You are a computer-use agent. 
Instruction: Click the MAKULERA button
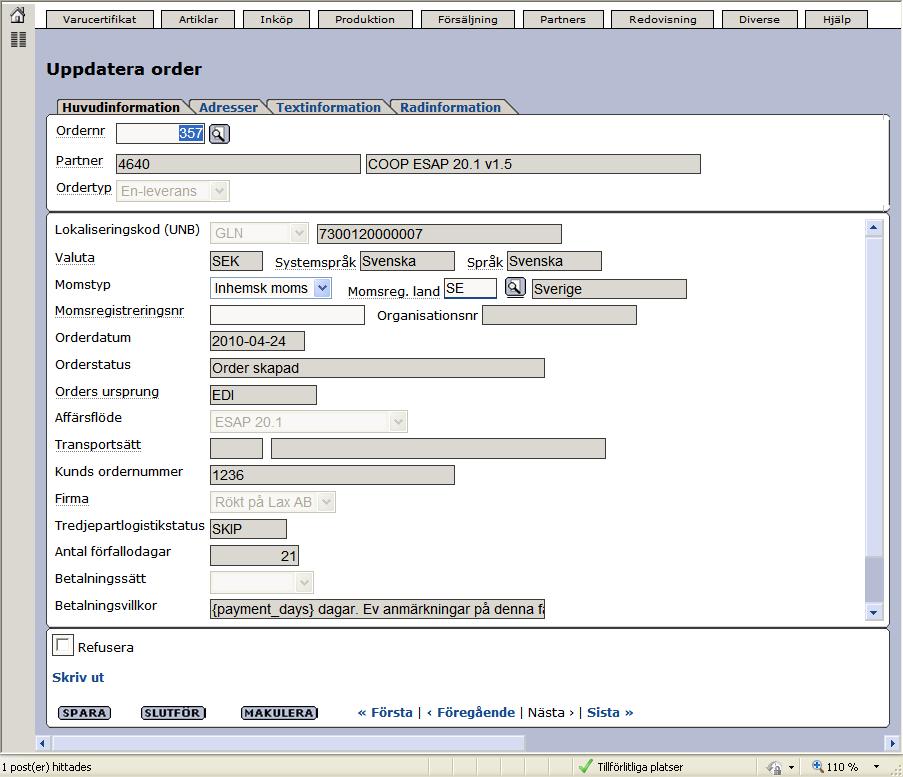coord(279,713)
